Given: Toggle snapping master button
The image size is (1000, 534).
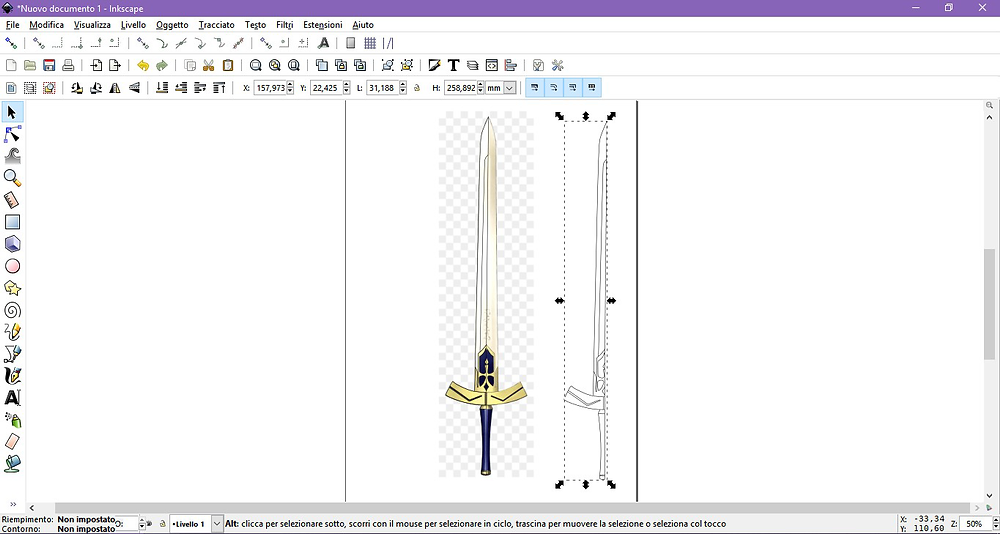Looking at the screenshot, I should (10, 43).
